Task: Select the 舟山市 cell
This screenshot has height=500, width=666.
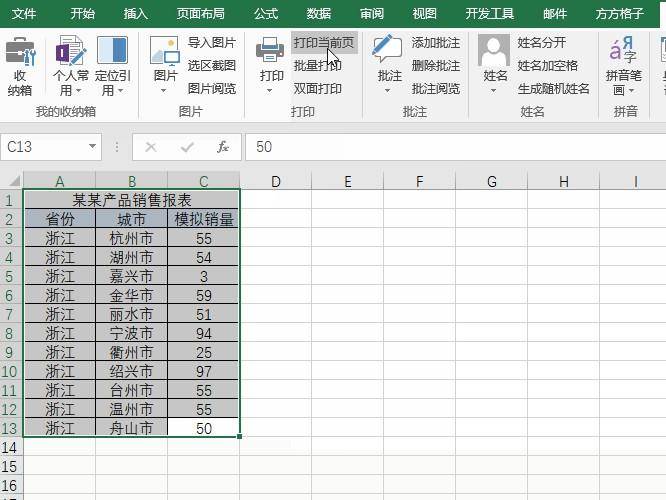Action: [132, 428]
